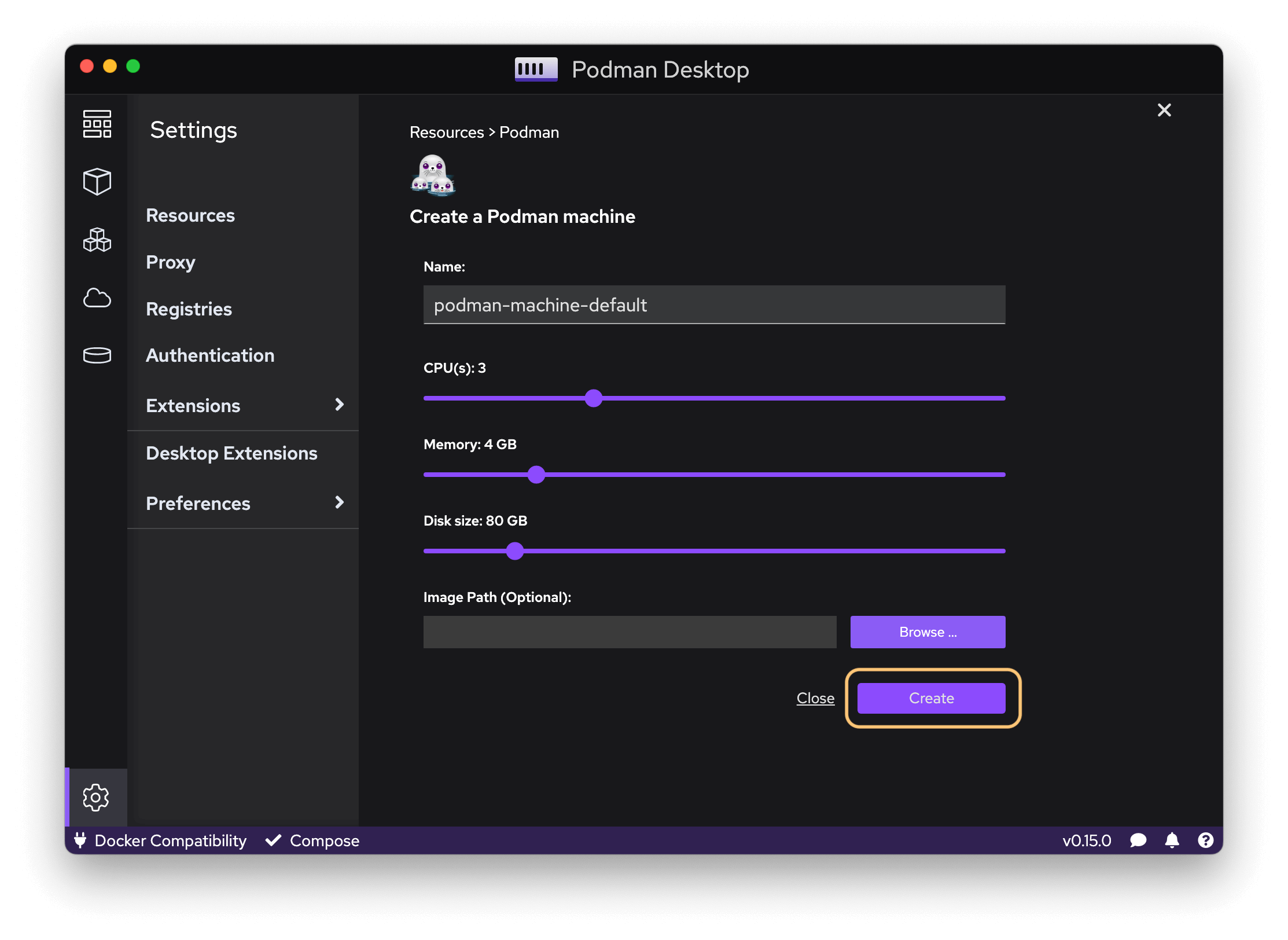
Task: Open the Dashboard grid icon in sidebar
Action: coord(97,124)
